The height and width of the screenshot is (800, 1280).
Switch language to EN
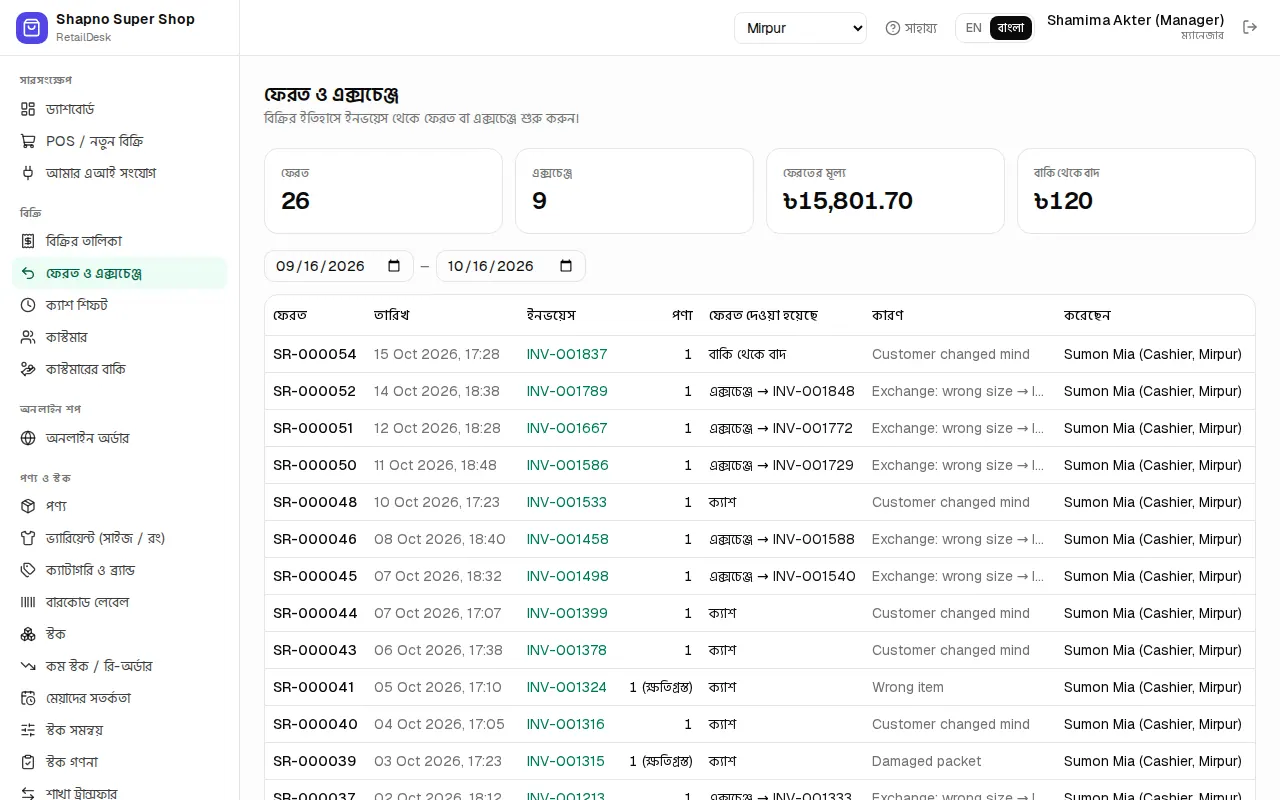click(973, 28)
